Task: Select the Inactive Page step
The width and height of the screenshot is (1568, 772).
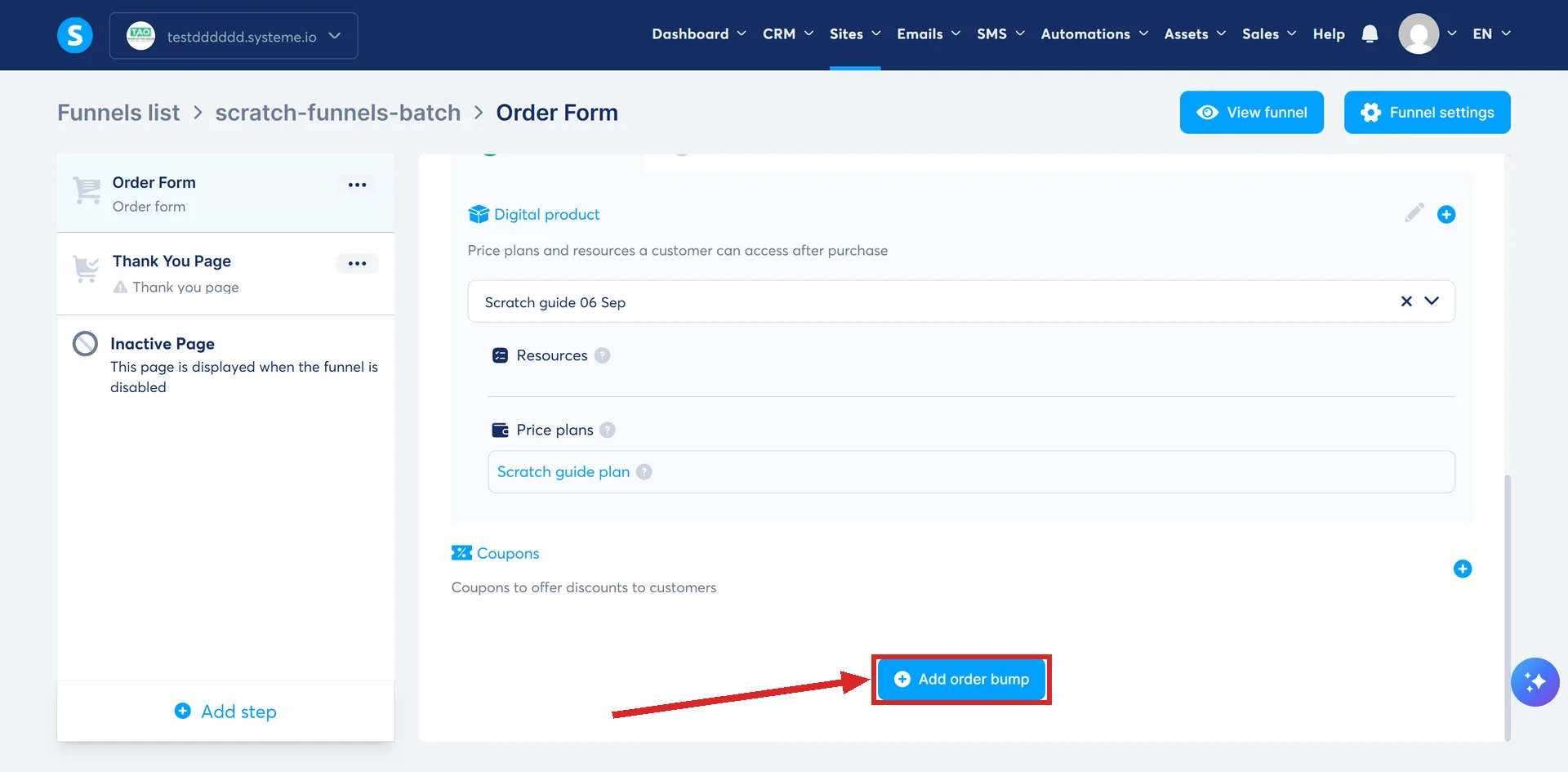Action: 225,364
